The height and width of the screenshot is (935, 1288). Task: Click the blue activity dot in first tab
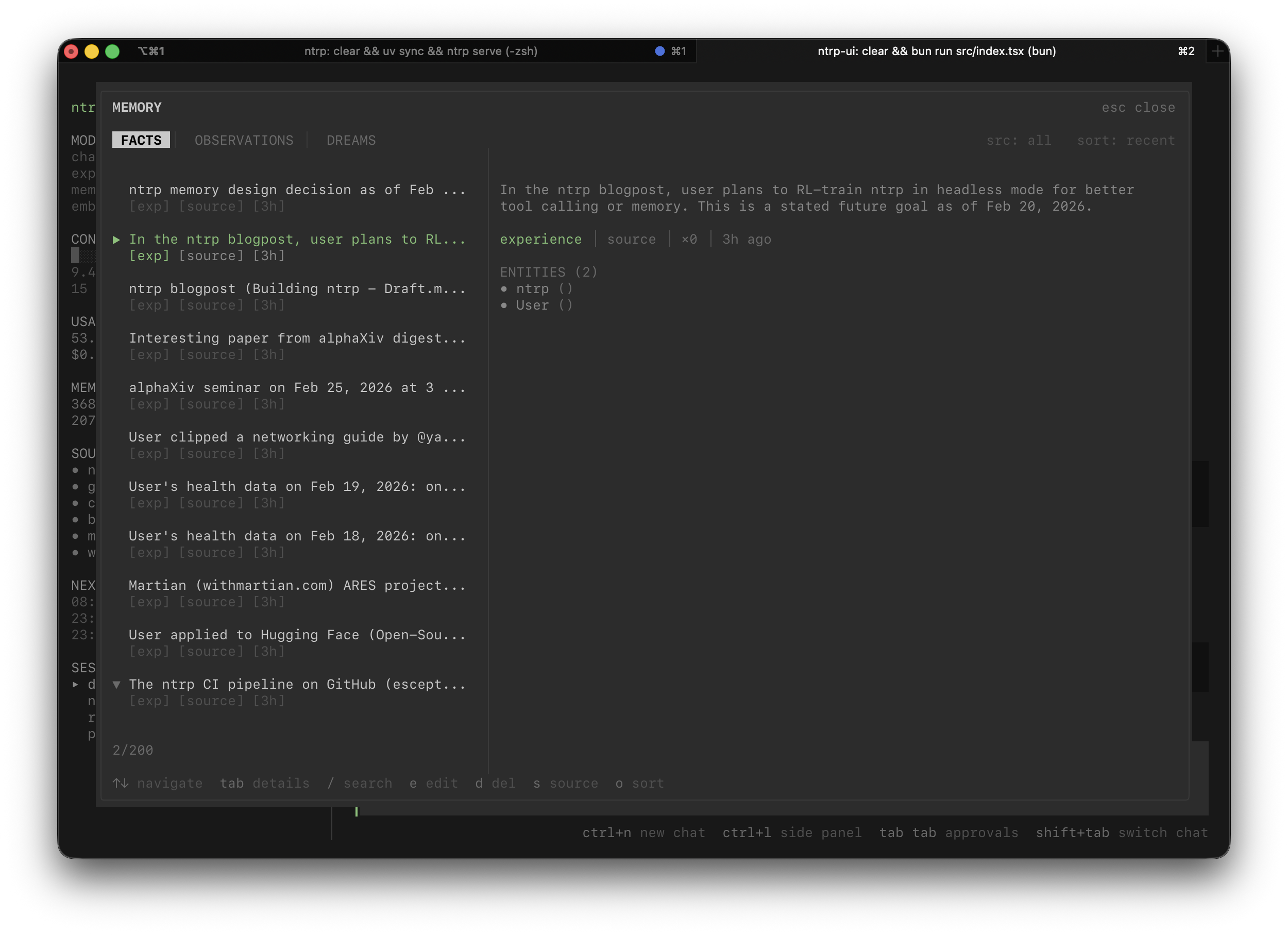pyautogui.click(x=659, y=51)
